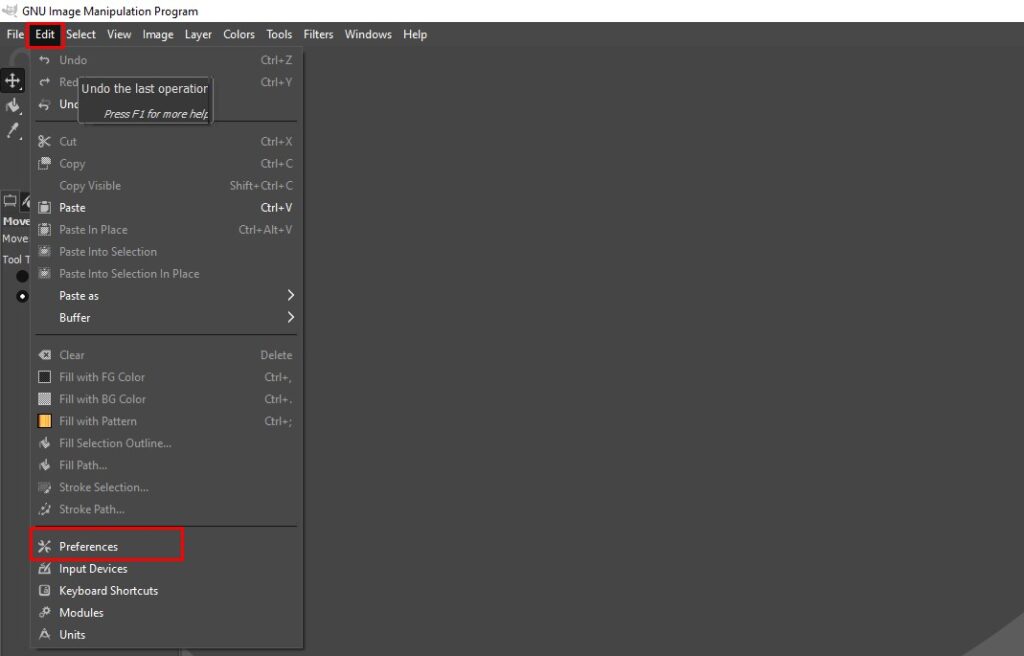The height and width of the screenshot is (656, 1024).
Task: Expand the Buffer submenu arrow
Action: point(290,318)
